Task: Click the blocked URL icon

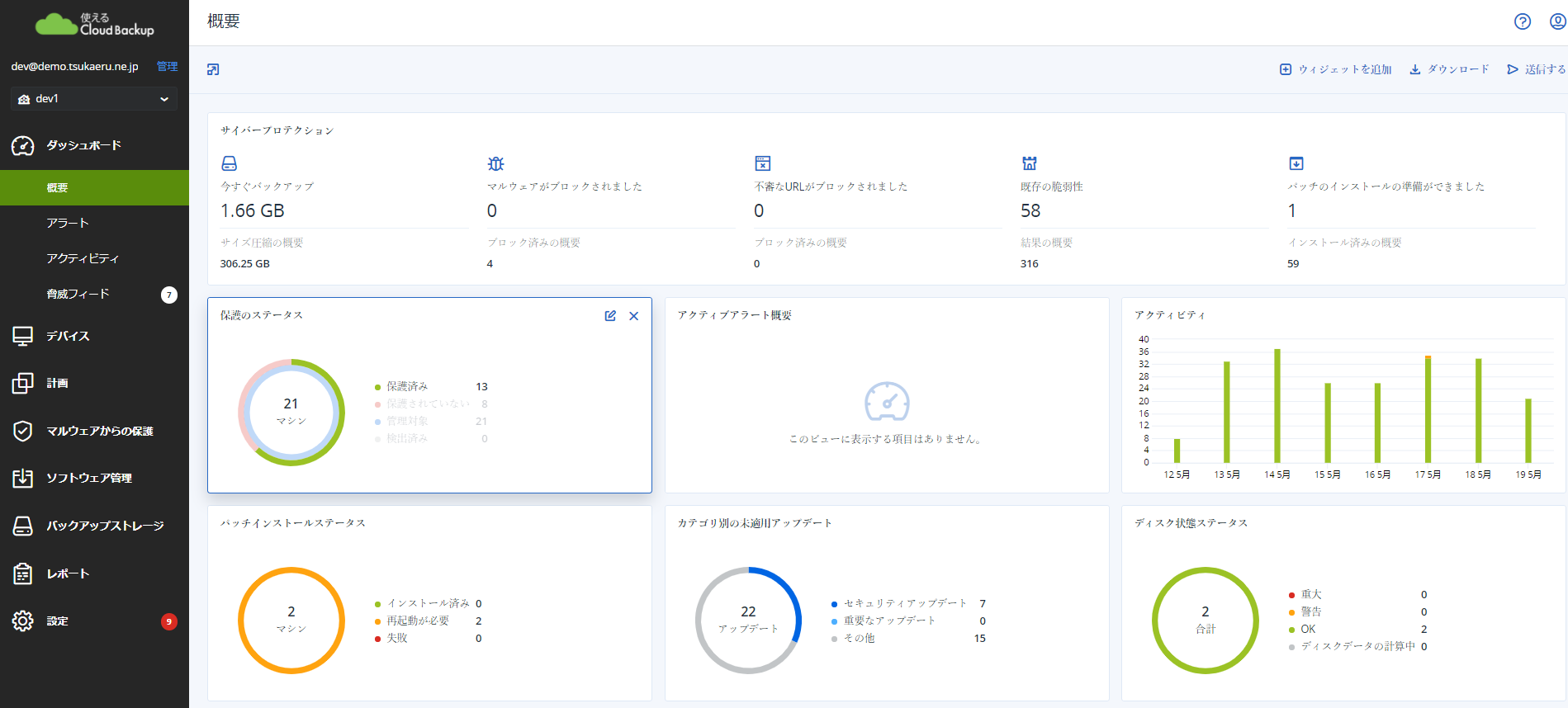Action: click(762, 163)
